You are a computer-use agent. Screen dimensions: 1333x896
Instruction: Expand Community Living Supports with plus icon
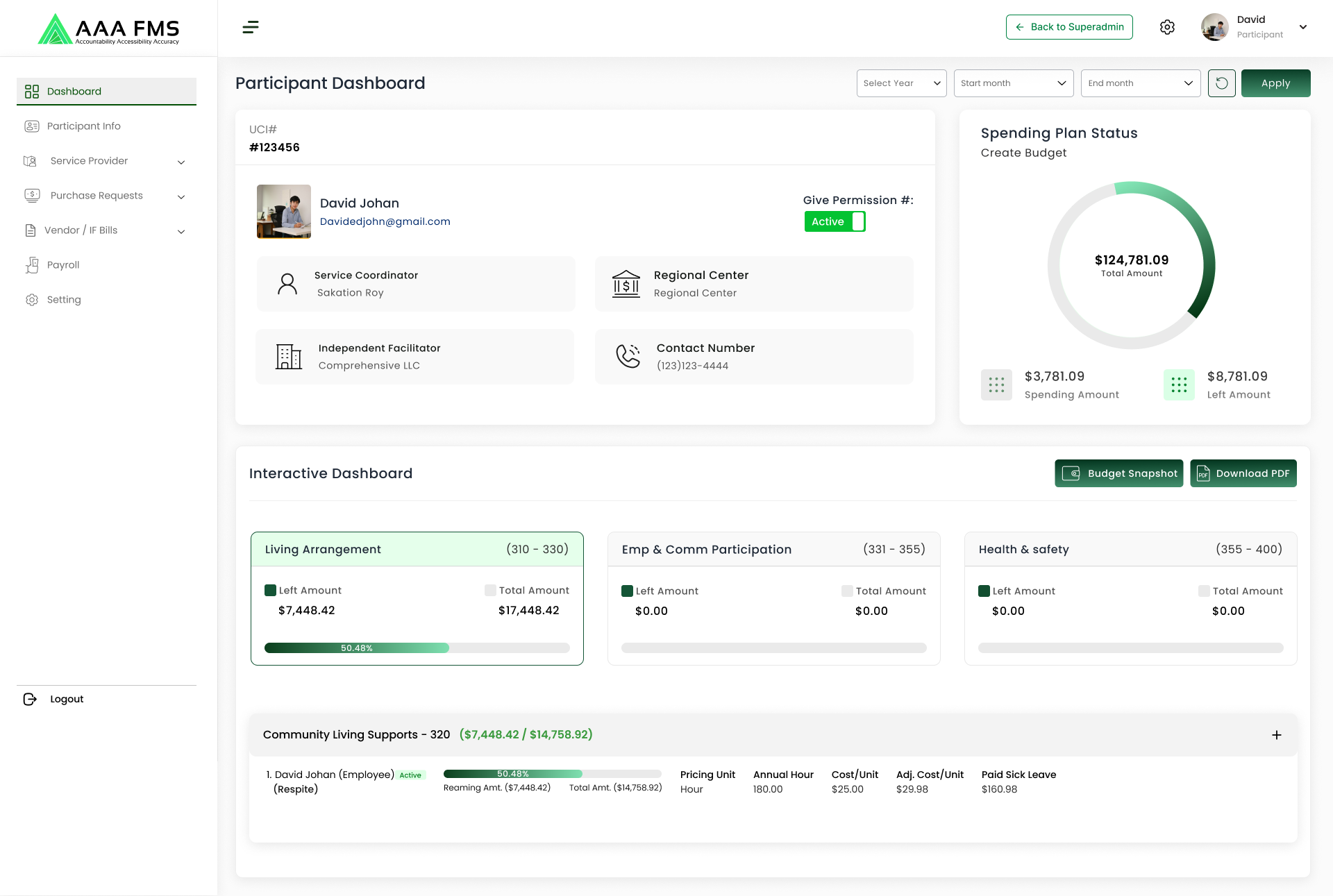click(1276, 735)
